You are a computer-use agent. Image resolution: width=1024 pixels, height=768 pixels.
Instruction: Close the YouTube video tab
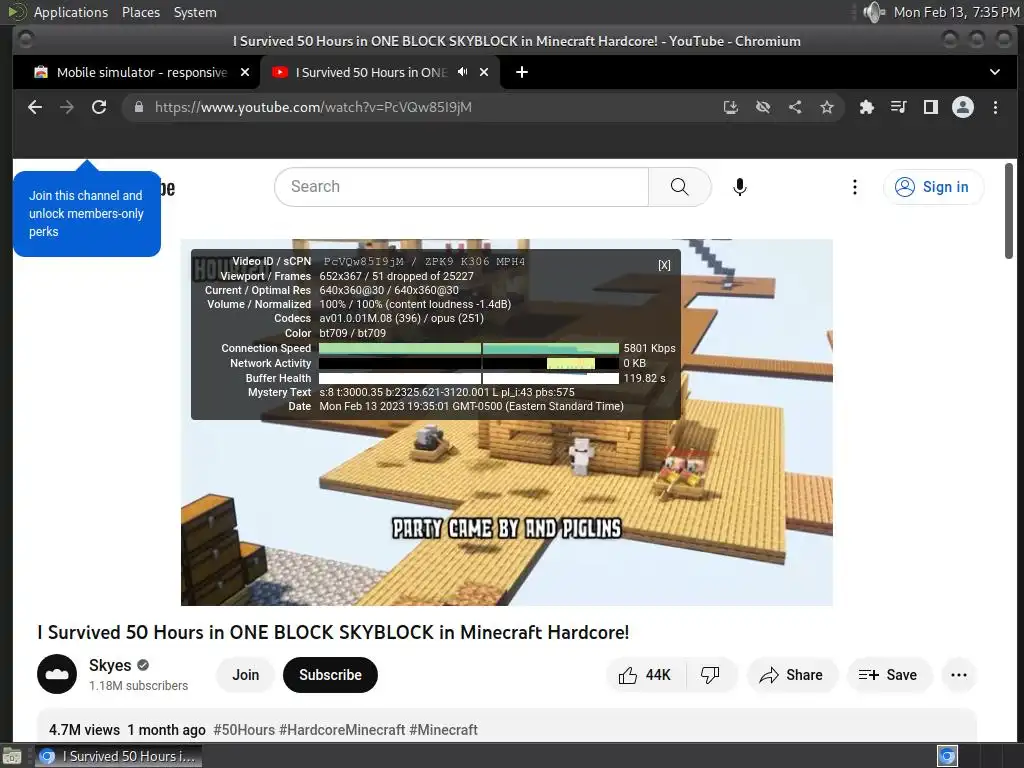484,72
